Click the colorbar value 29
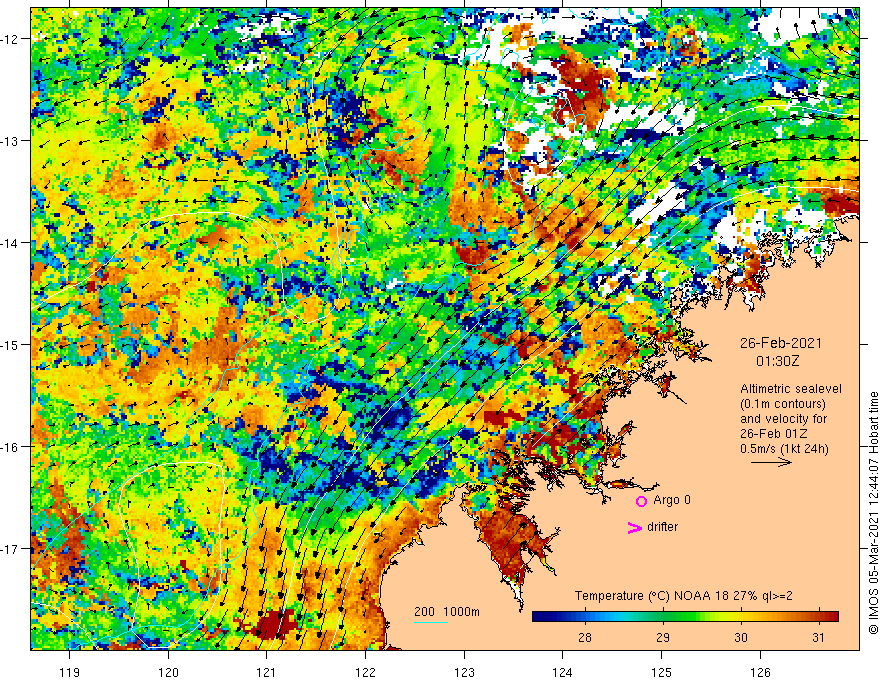Screen dimensions: 880x680 [x=663, y=637]
